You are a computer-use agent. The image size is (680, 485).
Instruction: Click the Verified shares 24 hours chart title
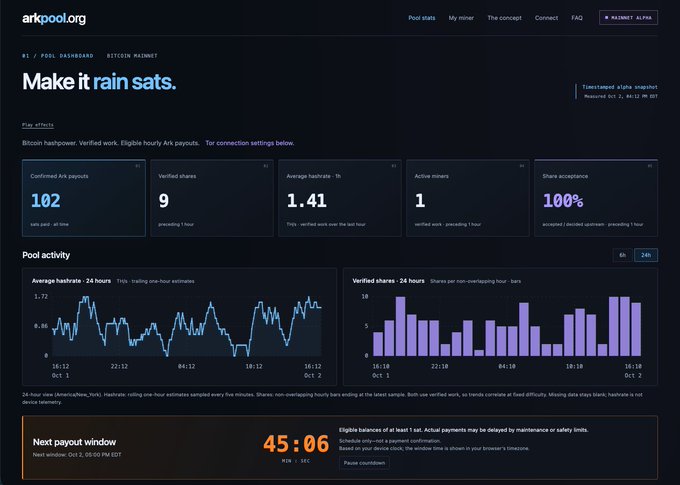click(389, 281)
